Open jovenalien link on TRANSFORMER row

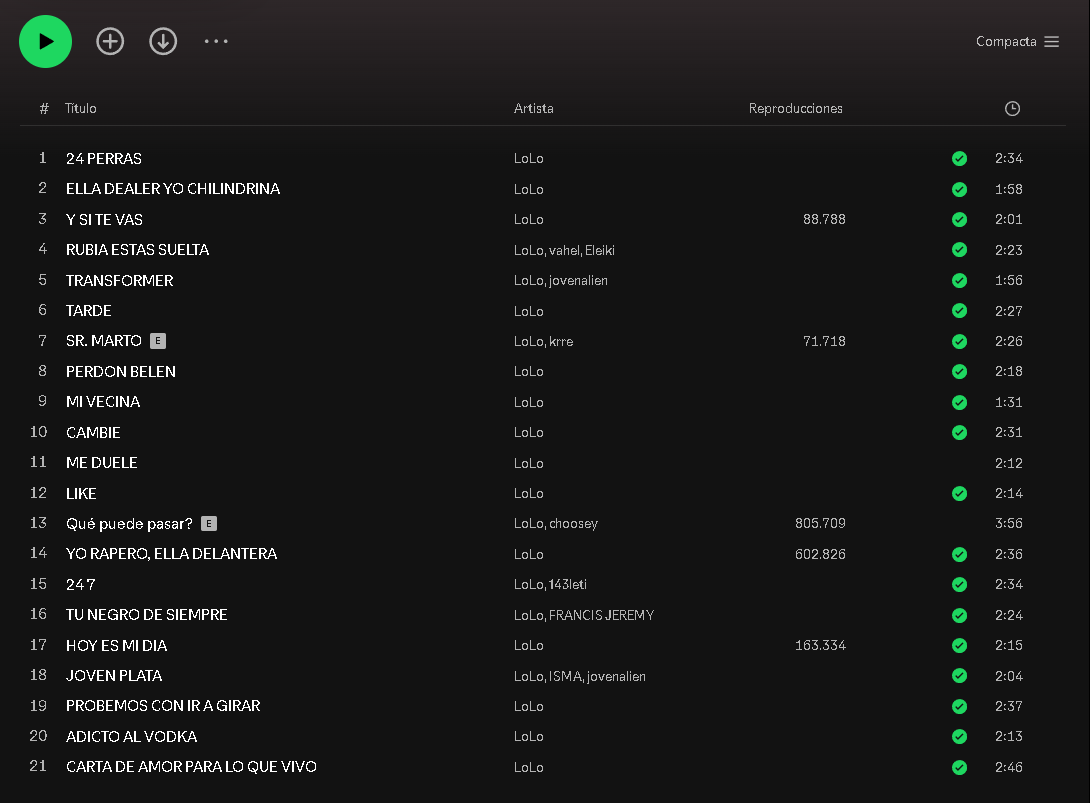pos(578,281)
